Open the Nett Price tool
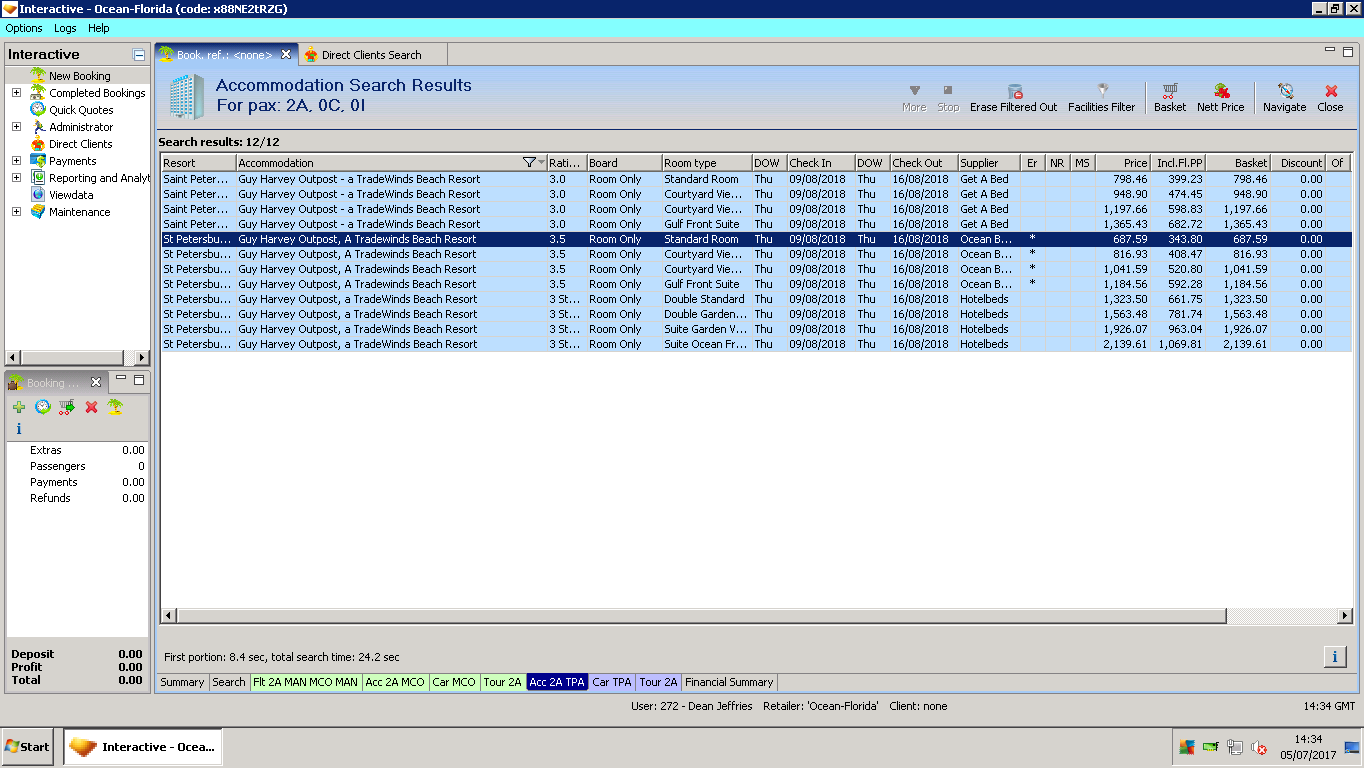This screenshot has width=1364, height=768. [x=1220, y=97]
